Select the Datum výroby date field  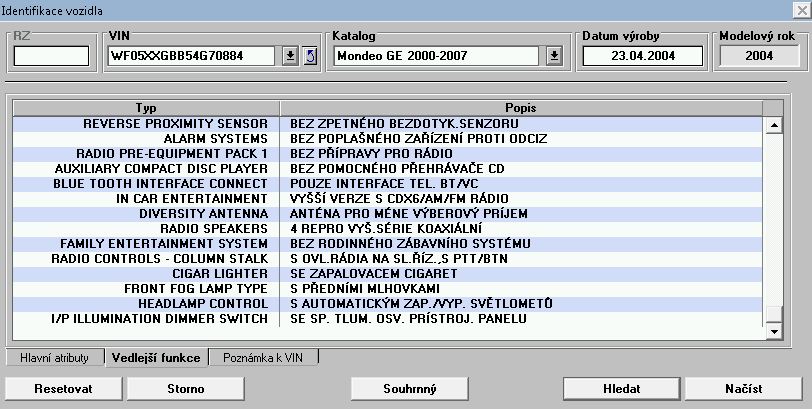tap(644, 56)
